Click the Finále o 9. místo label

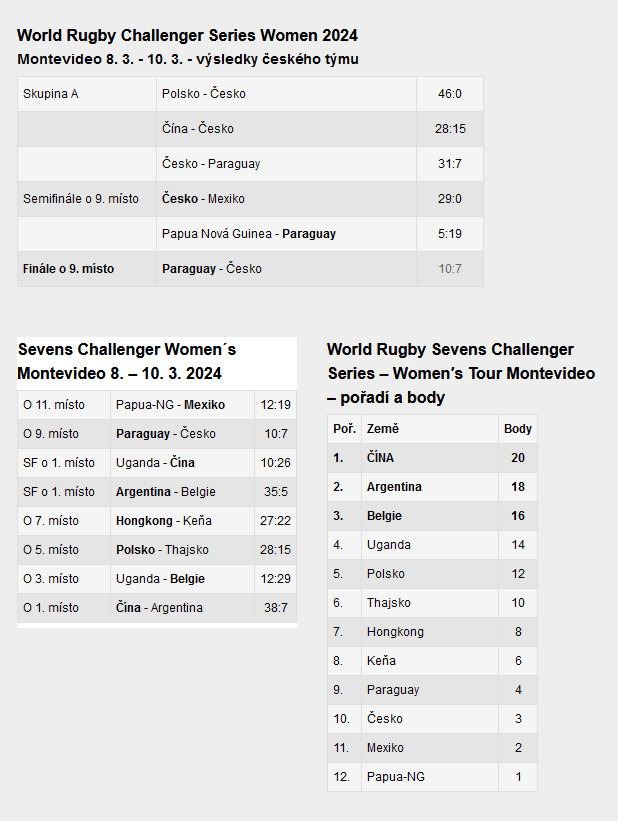69,269
